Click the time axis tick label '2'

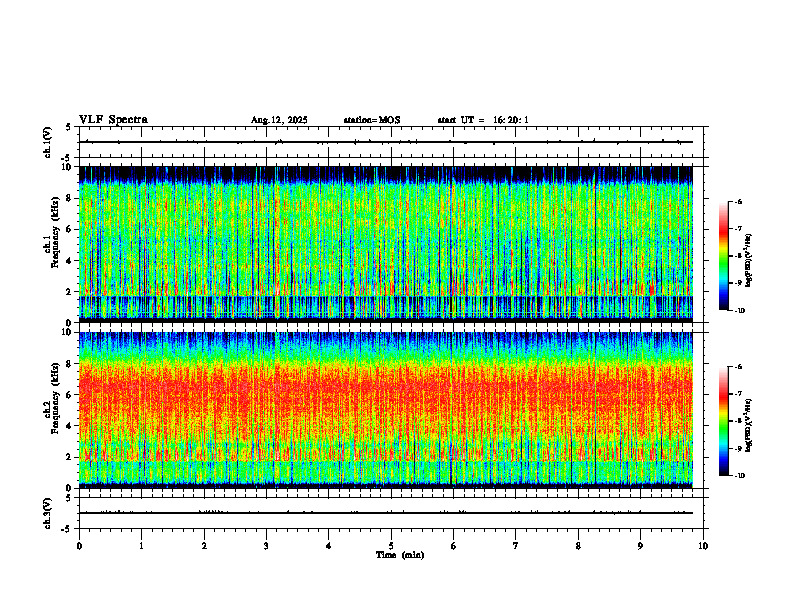pyautogui.click(x=204, y=546)
